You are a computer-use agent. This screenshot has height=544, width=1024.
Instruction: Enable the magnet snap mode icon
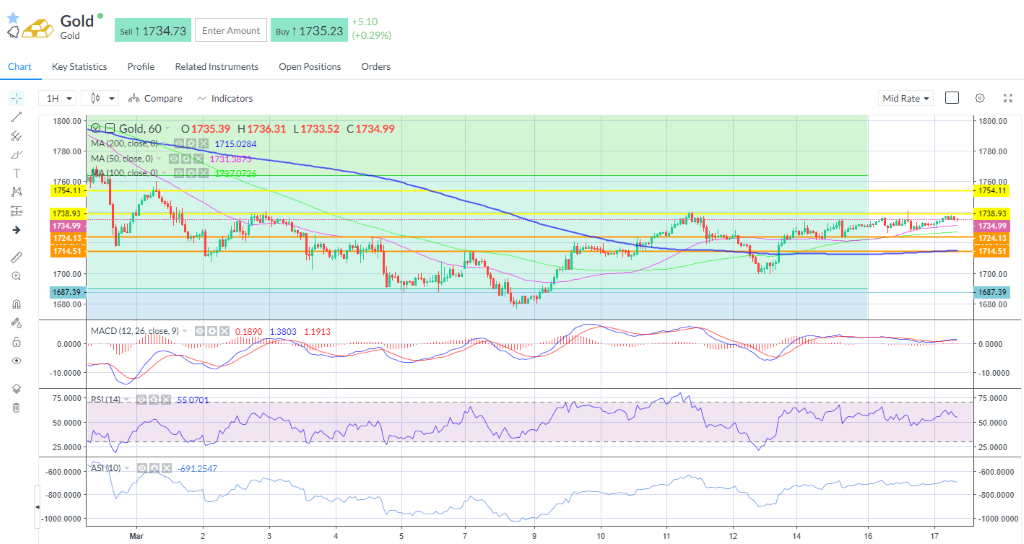coord(16,304)
